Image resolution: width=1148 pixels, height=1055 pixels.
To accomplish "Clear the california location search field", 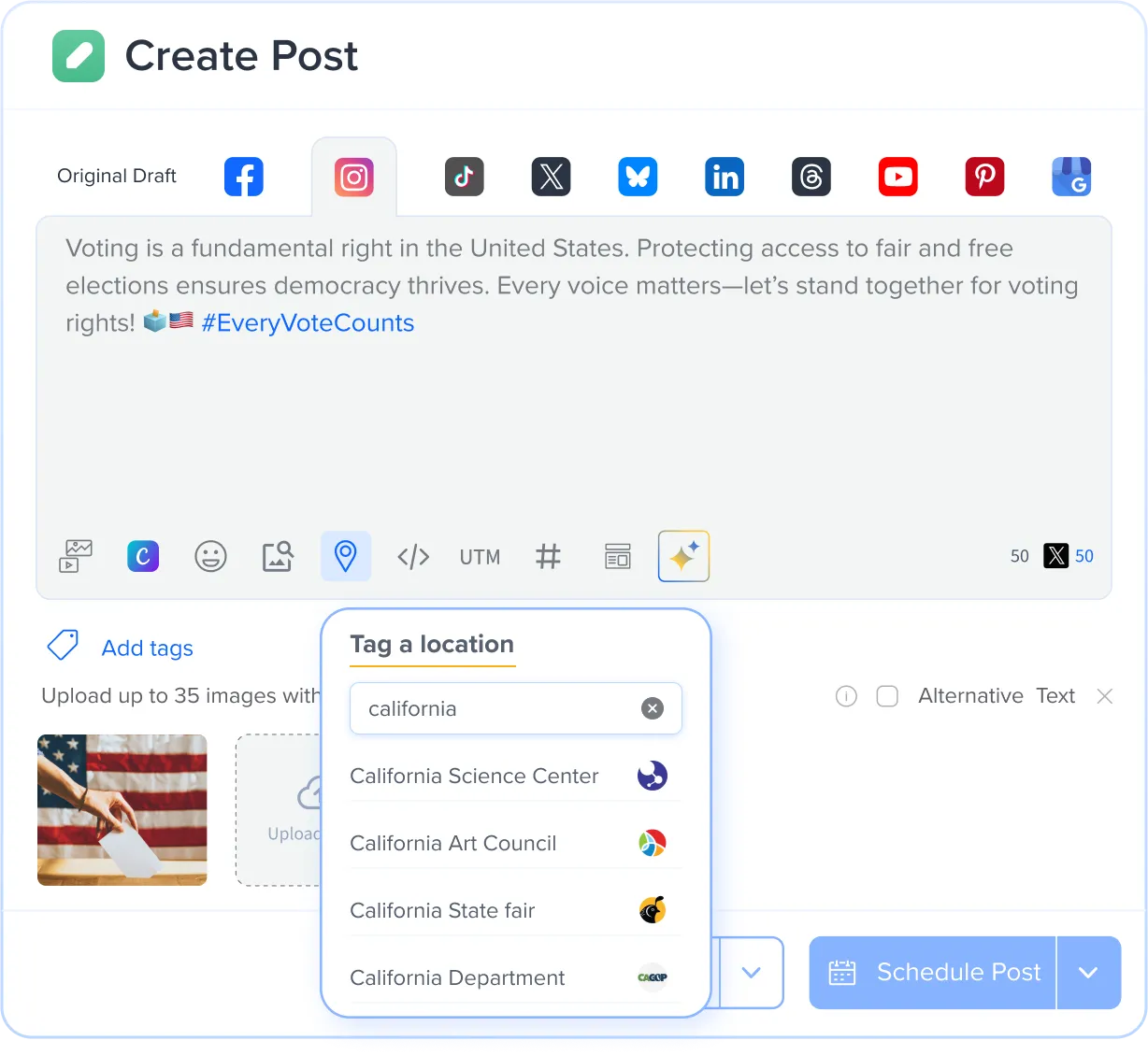I will pos(653,708).
